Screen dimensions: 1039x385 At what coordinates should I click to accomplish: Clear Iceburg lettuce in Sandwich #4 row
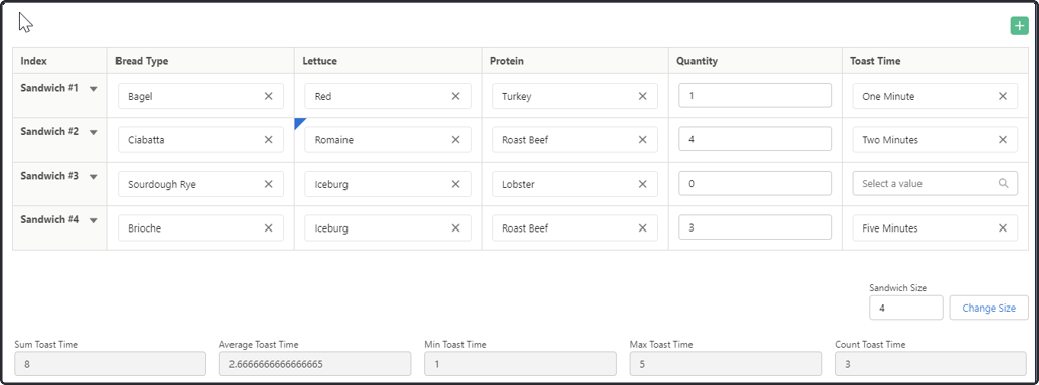click(456, 228)
